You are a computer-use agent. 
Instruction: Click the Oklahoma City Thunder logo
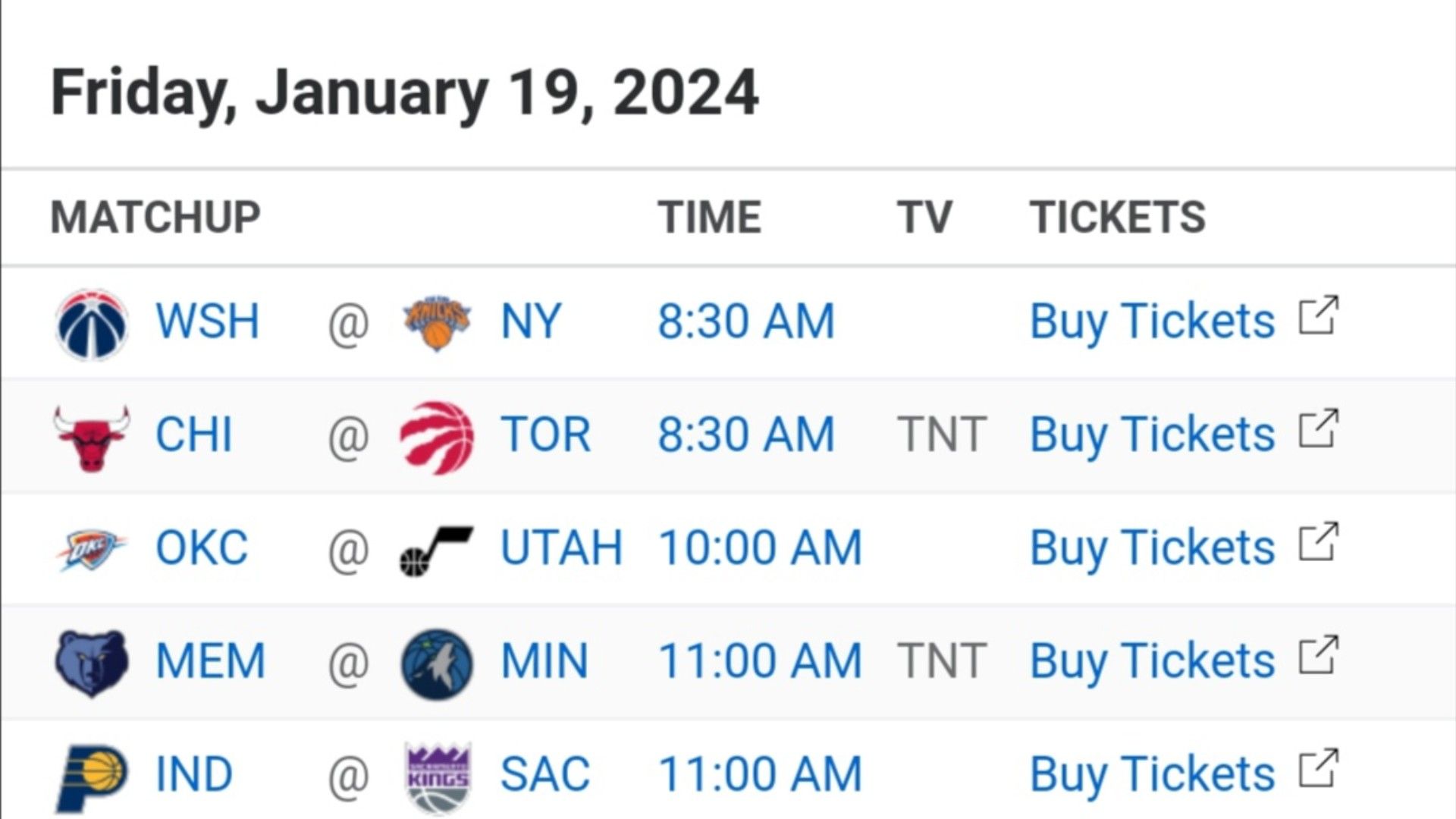[92, 549]
